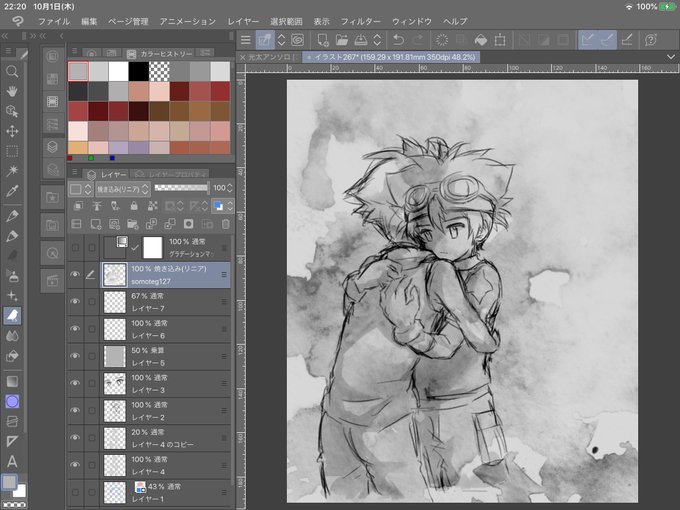The width and height of the screenshot is (680, 510).
Task: Hide レイヤー 4 with eye icon
Action: [75, 465]
